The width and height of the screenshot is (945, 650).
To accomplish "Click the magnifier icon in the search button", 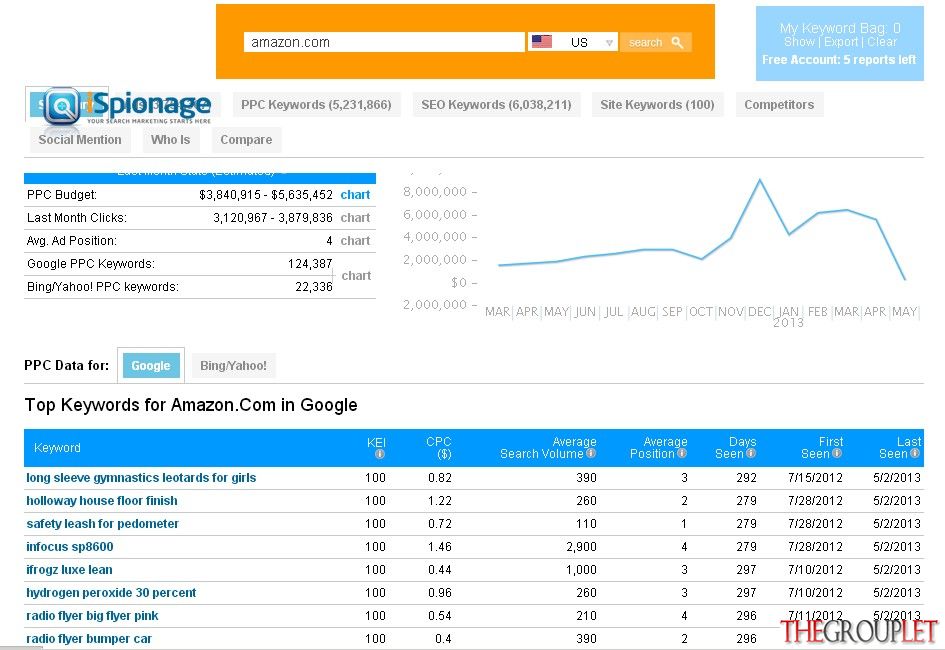I will [x=677, y=42].
